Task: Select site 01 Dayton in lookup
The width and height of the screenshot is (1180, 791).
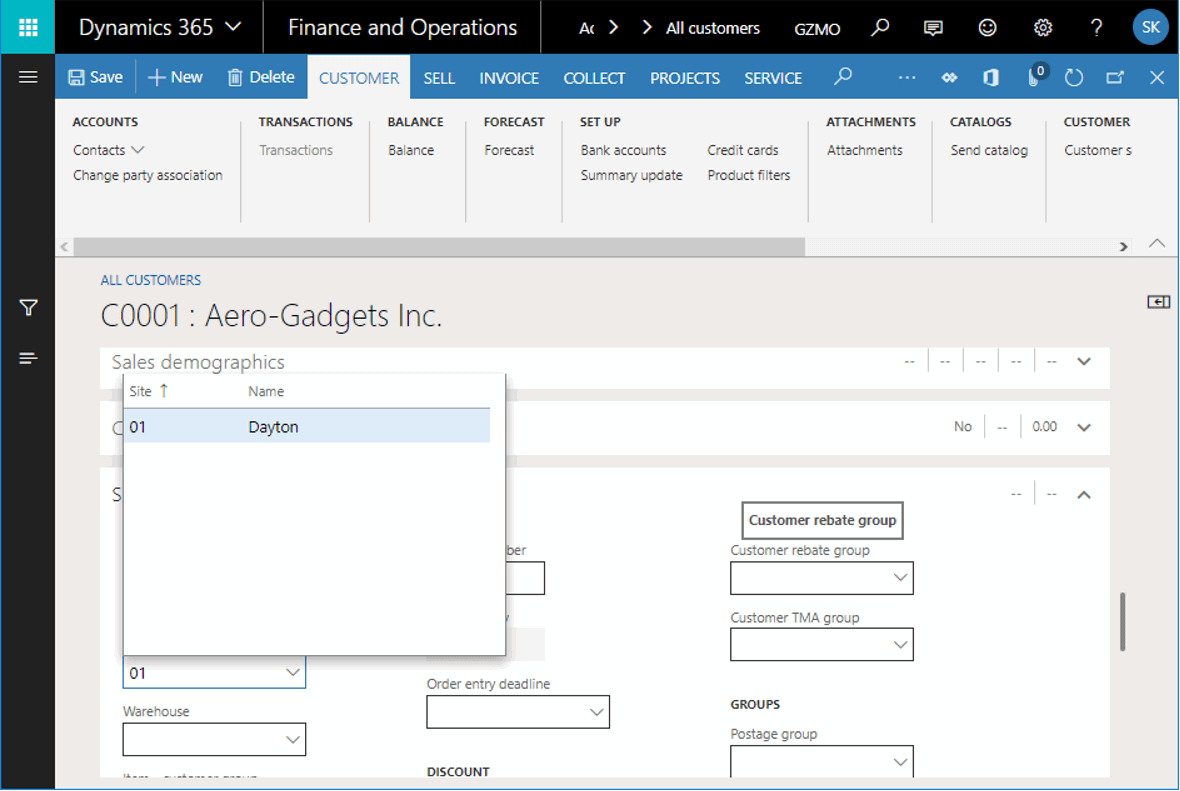Action: pos(307,427)
